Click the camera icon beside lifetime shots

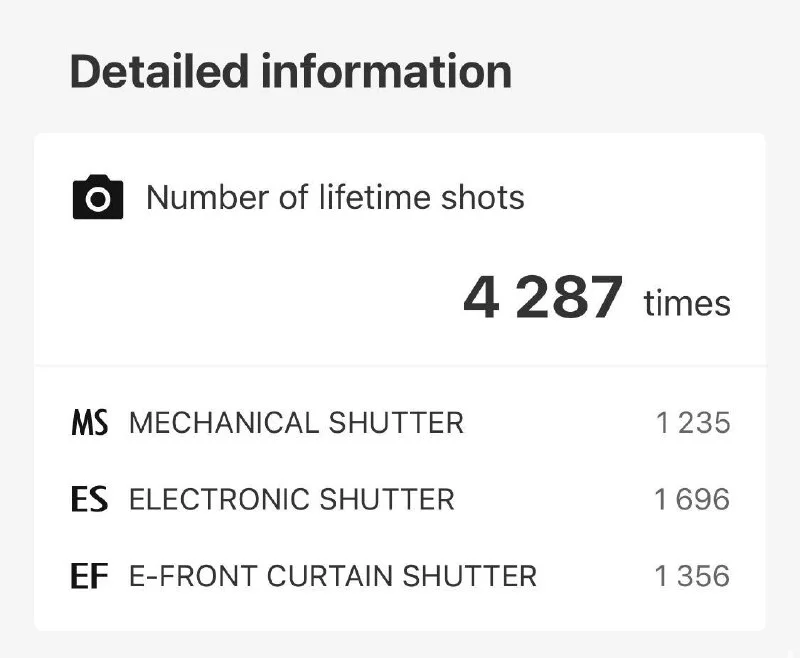click(x=98, y=197)
